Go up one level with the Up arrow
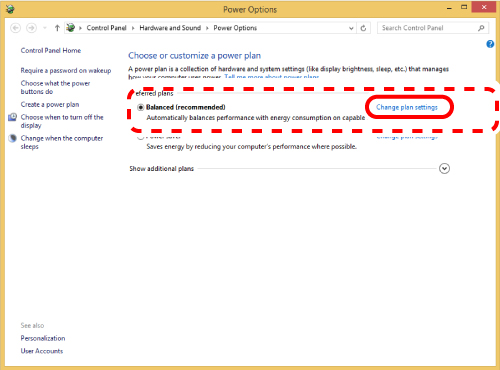 (57, 28)
